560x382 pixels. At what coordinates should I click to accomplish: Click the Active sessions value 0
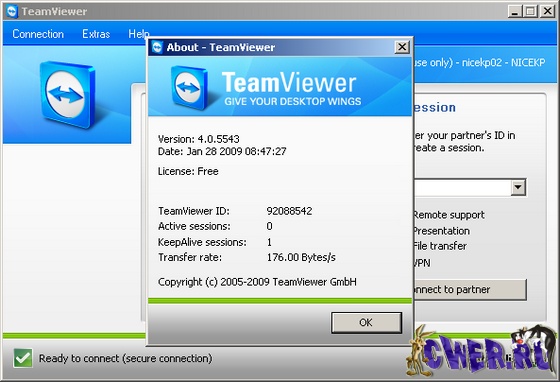point(270,226)
